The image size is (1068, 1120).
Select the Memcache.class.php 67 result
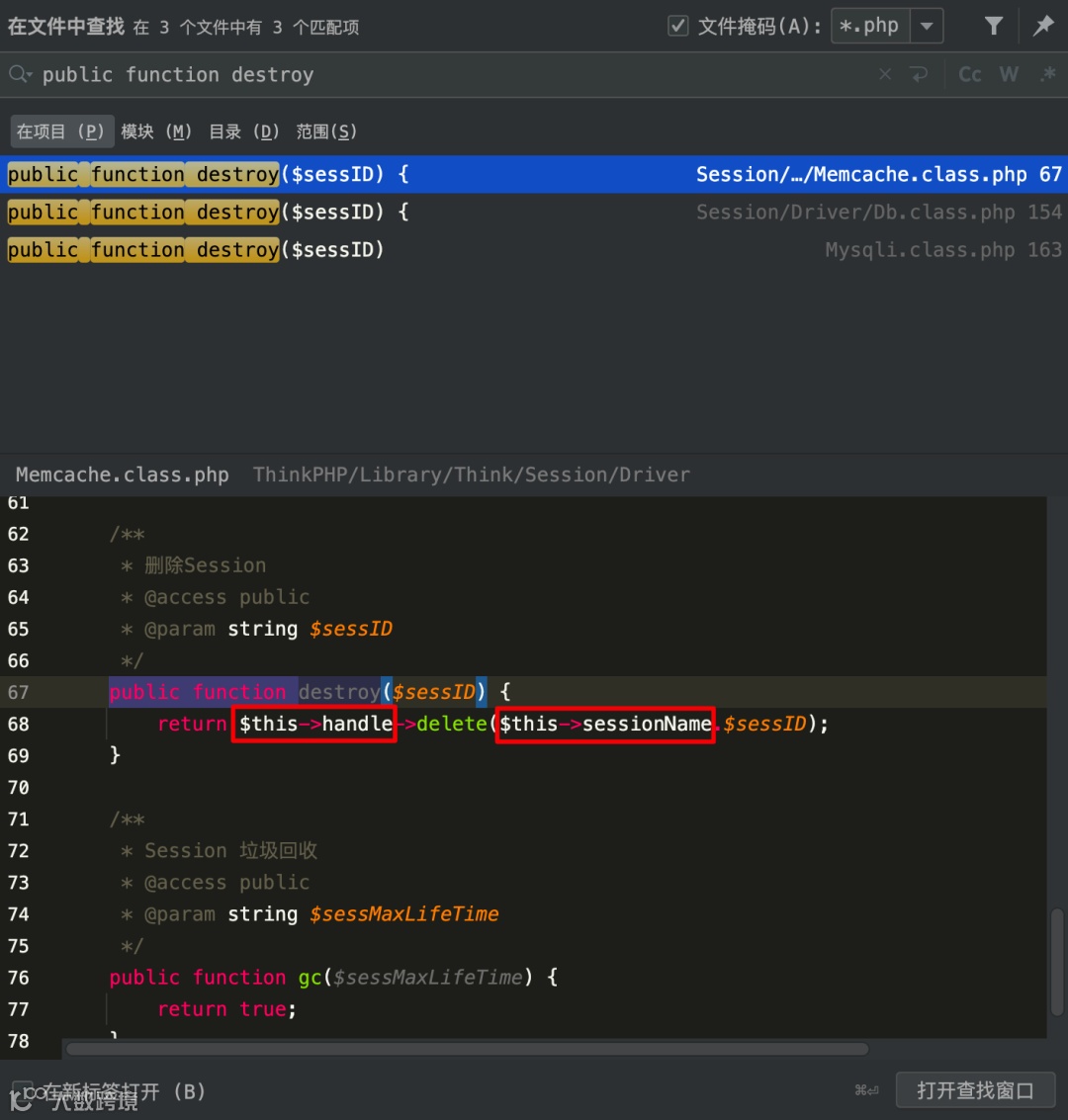coord(534,174)
